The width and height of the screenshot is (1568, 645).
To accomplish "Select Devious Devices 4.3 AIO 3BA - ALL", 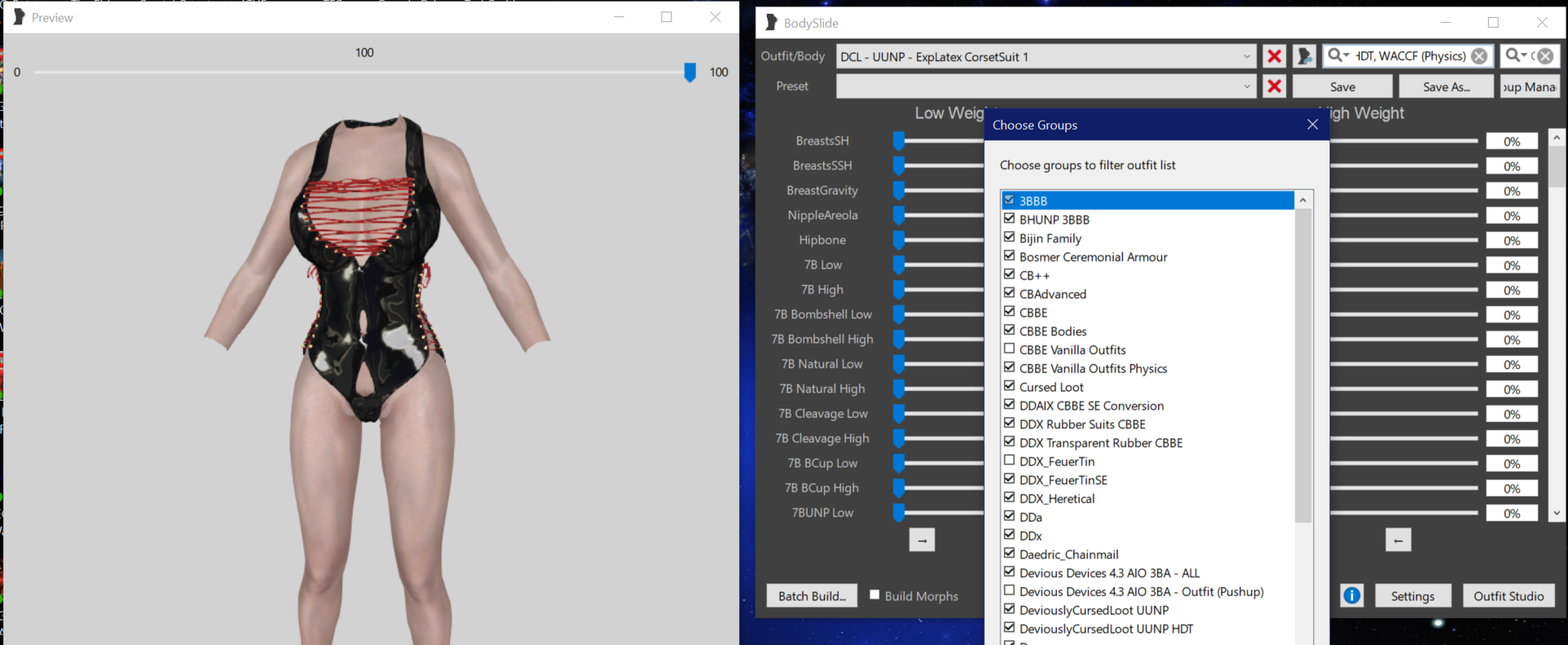I will tap(1147, 572).
